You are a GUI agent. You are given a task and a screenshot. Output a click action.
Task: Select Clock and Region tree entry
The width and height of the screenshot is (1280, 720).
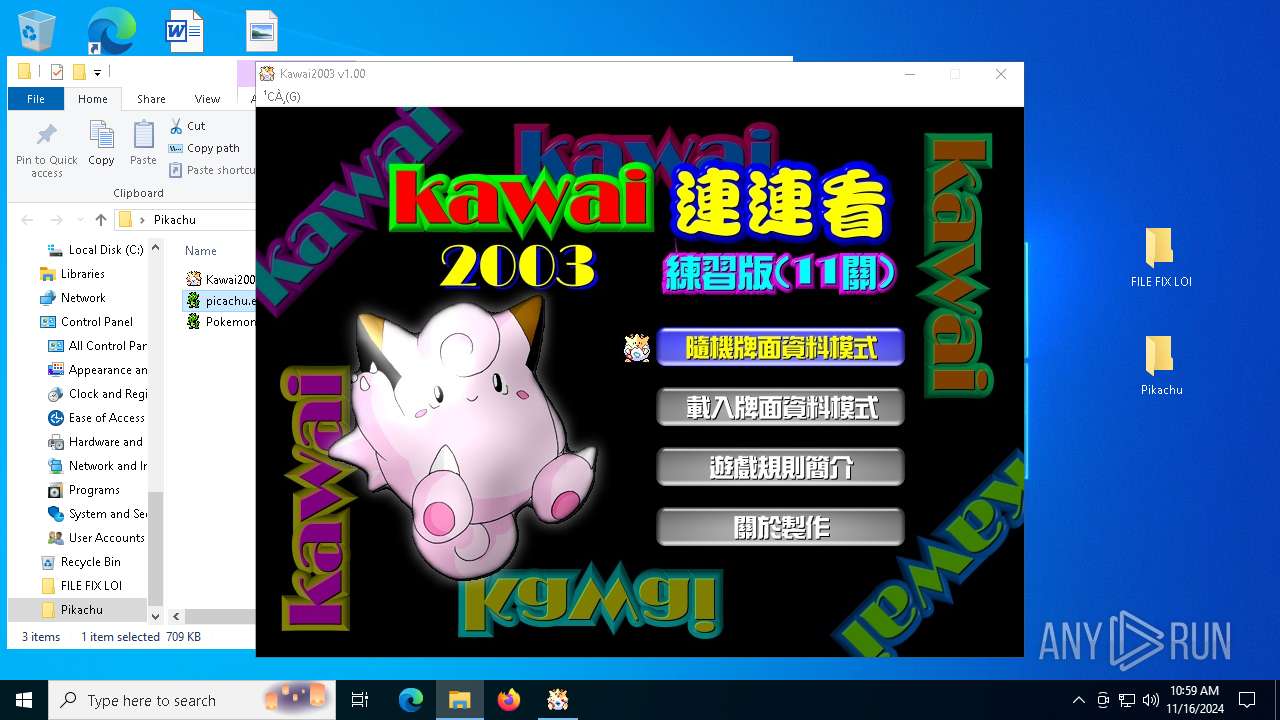(x=97, y=394)
